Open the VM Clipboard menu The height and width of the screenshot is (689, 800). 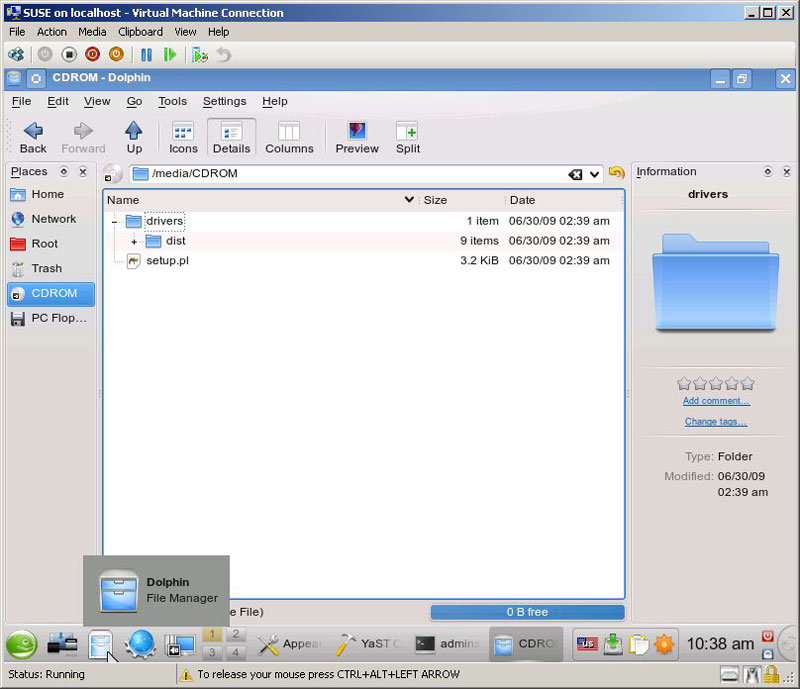(x=140, y=32)
